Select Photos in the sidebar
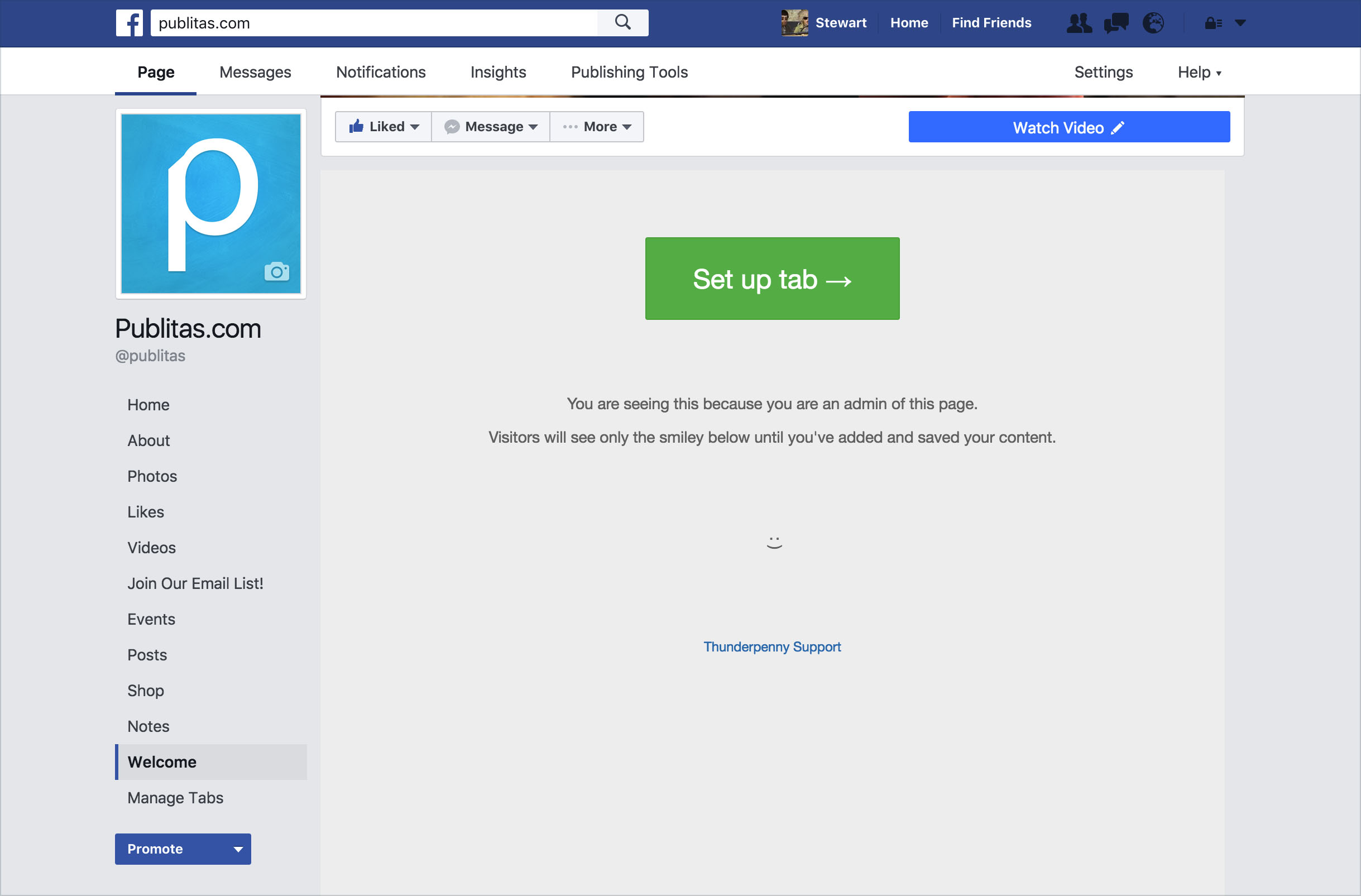The height and width of the screenshot is (896, 1361). [x=152, y=476]
